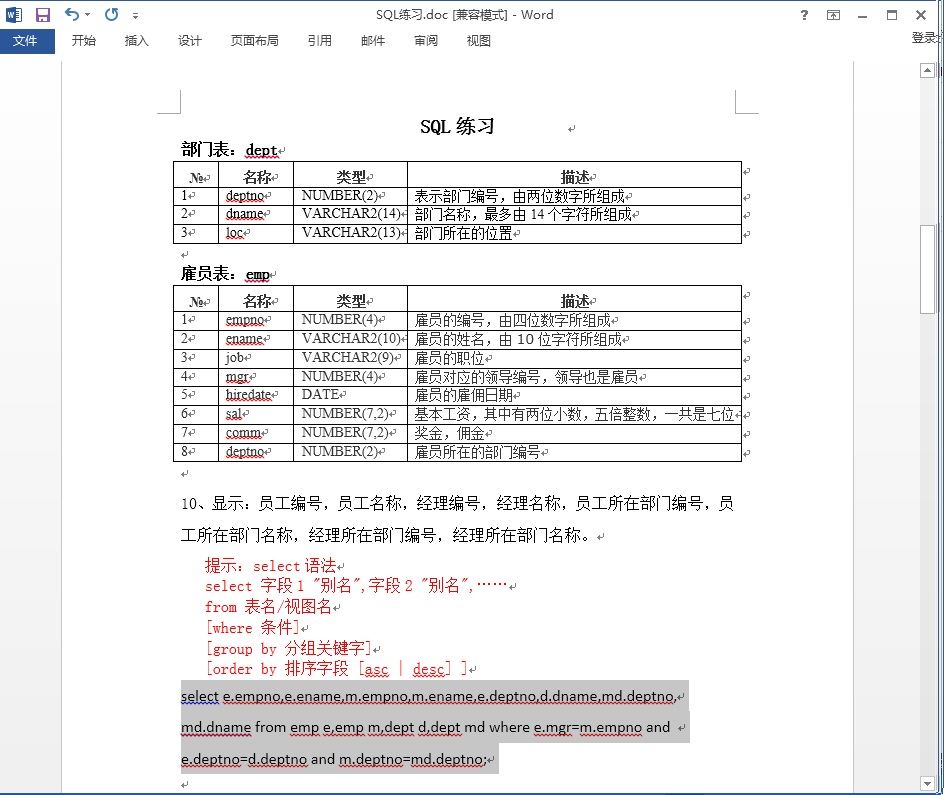The image size is (944, 795).
Task: Click the 'VARCHAR2(10)' cell
Action: pos(350,339)
